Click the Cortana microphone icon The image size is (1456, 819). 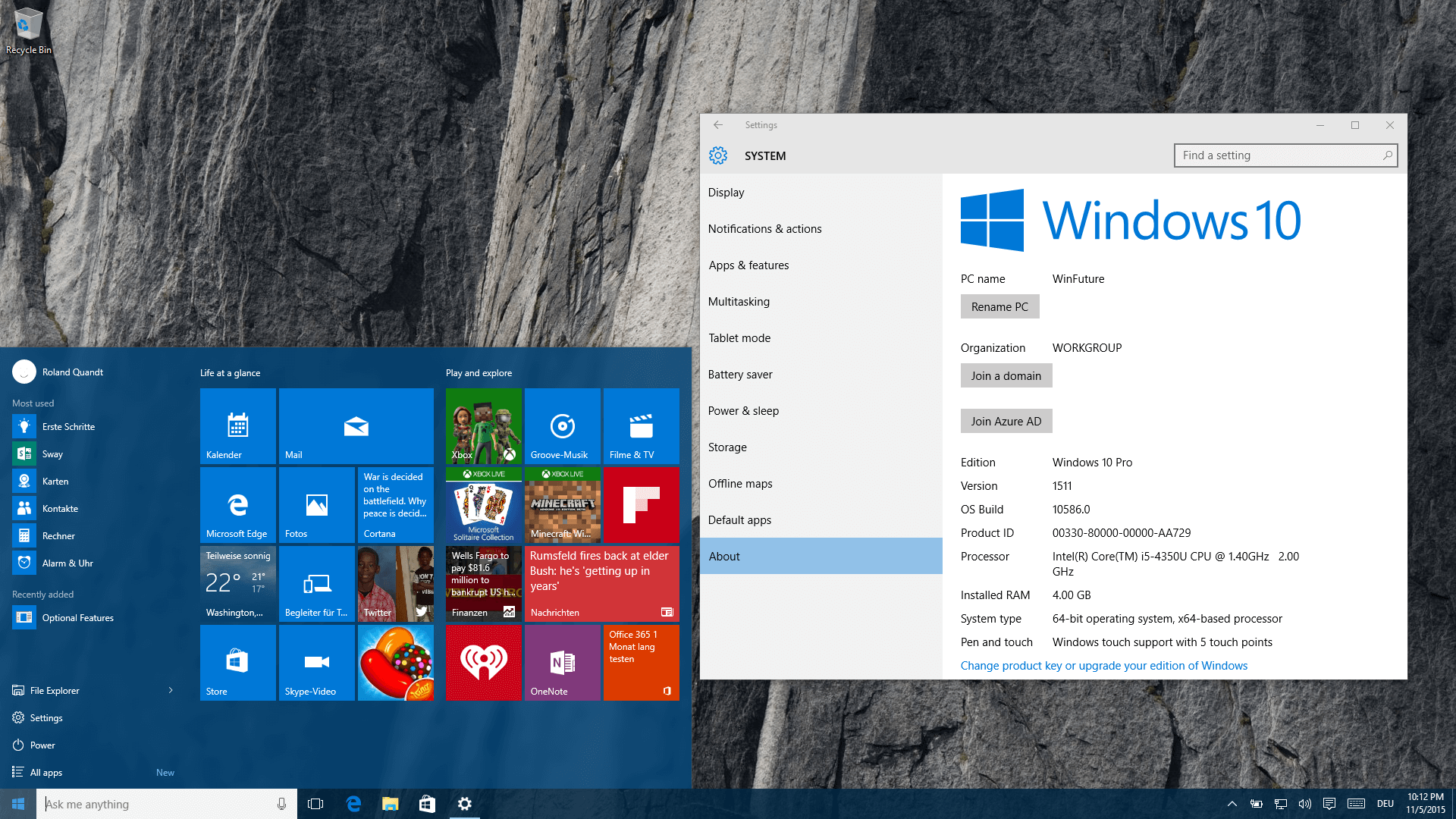coord(281,804)
